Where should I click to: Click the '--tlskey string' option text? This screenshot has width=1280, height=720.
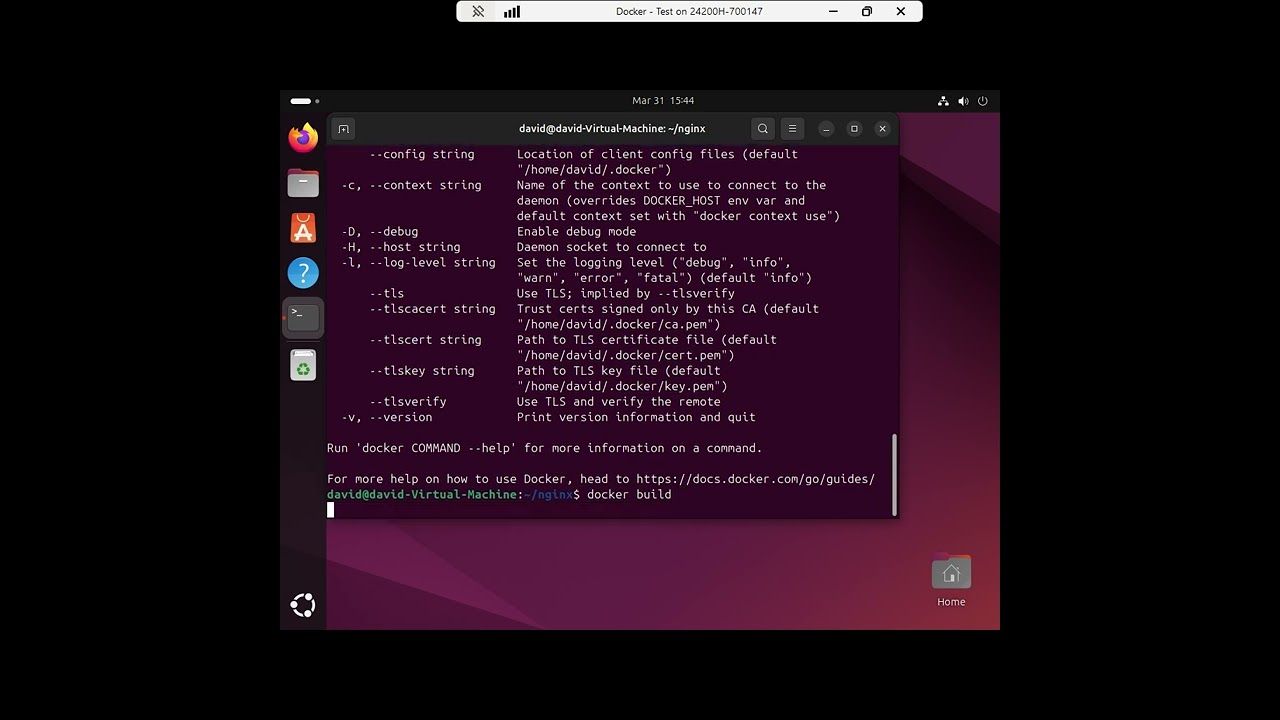click(422, 371)
